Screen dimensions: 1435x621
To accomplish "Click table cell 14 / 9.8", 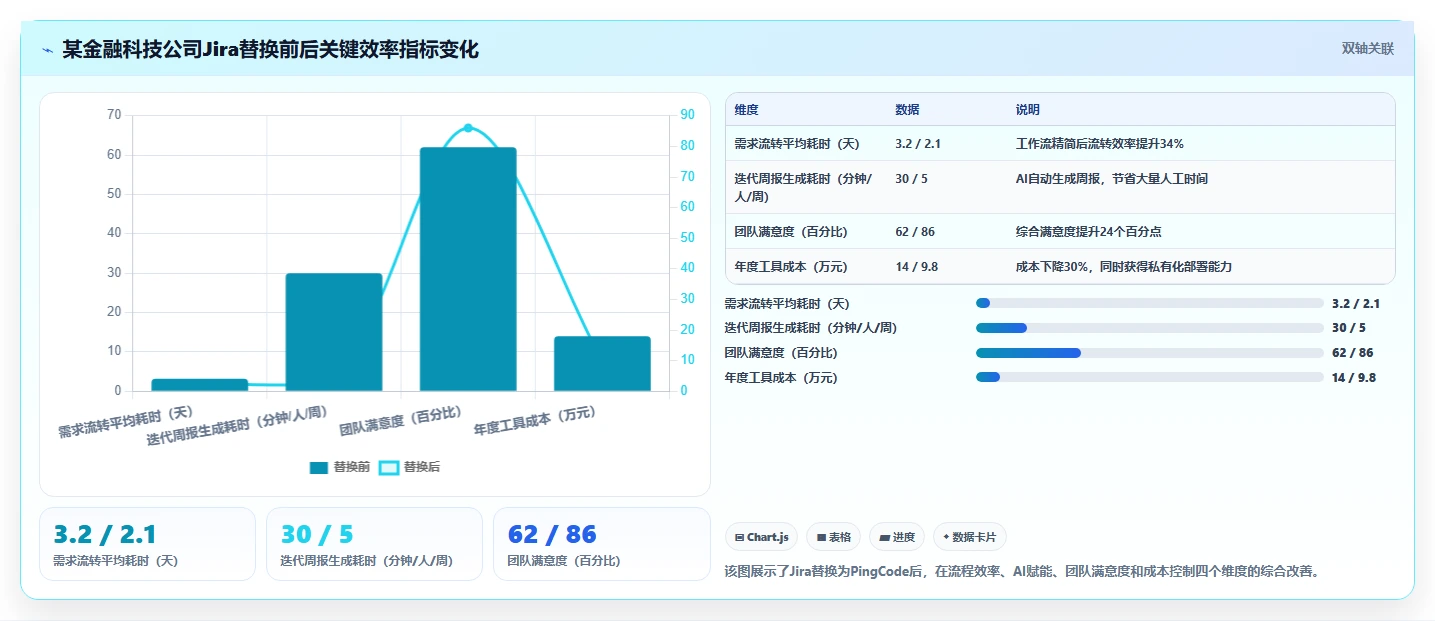I will [916, 267].
